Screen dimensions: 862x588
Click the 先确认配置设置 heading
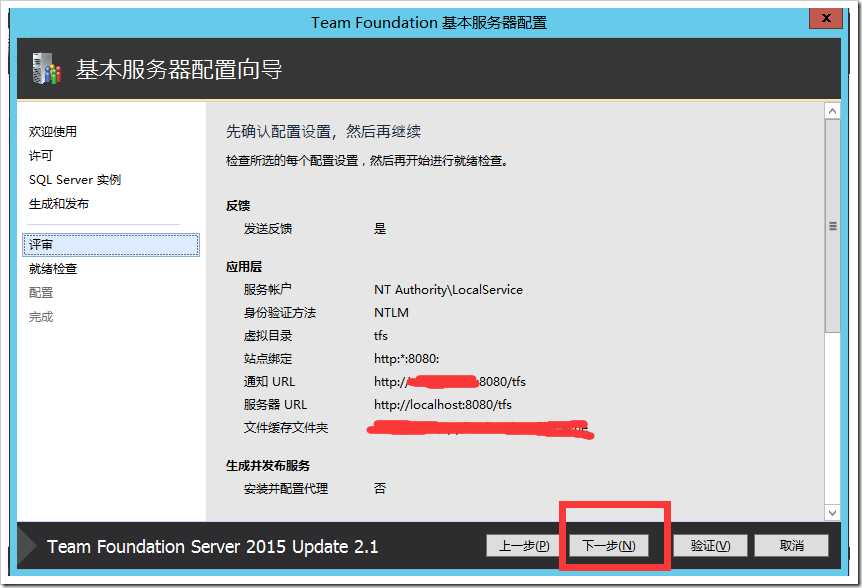point(323,131)
